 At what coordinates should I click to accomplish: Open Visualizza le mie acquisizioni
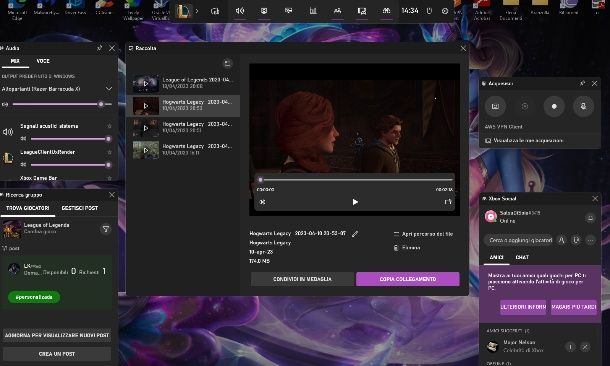coord(524,140)
